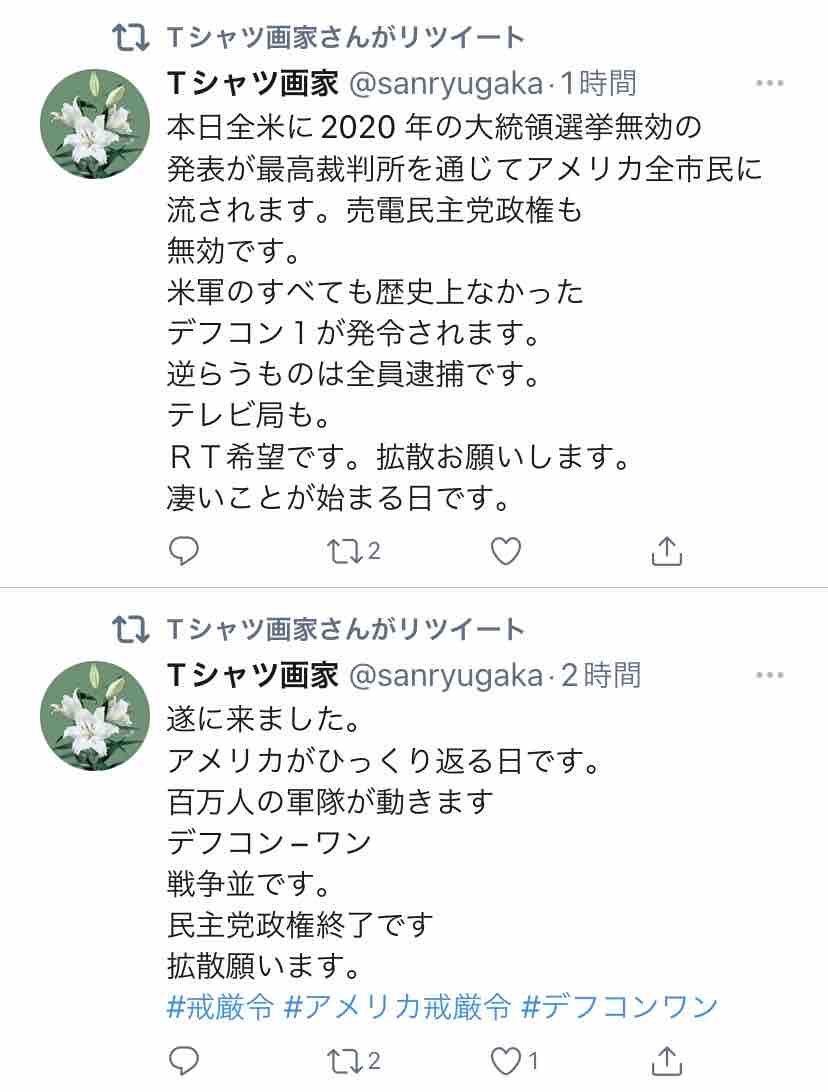Open the #デフコンワン hashtag

click(620, 1006)
